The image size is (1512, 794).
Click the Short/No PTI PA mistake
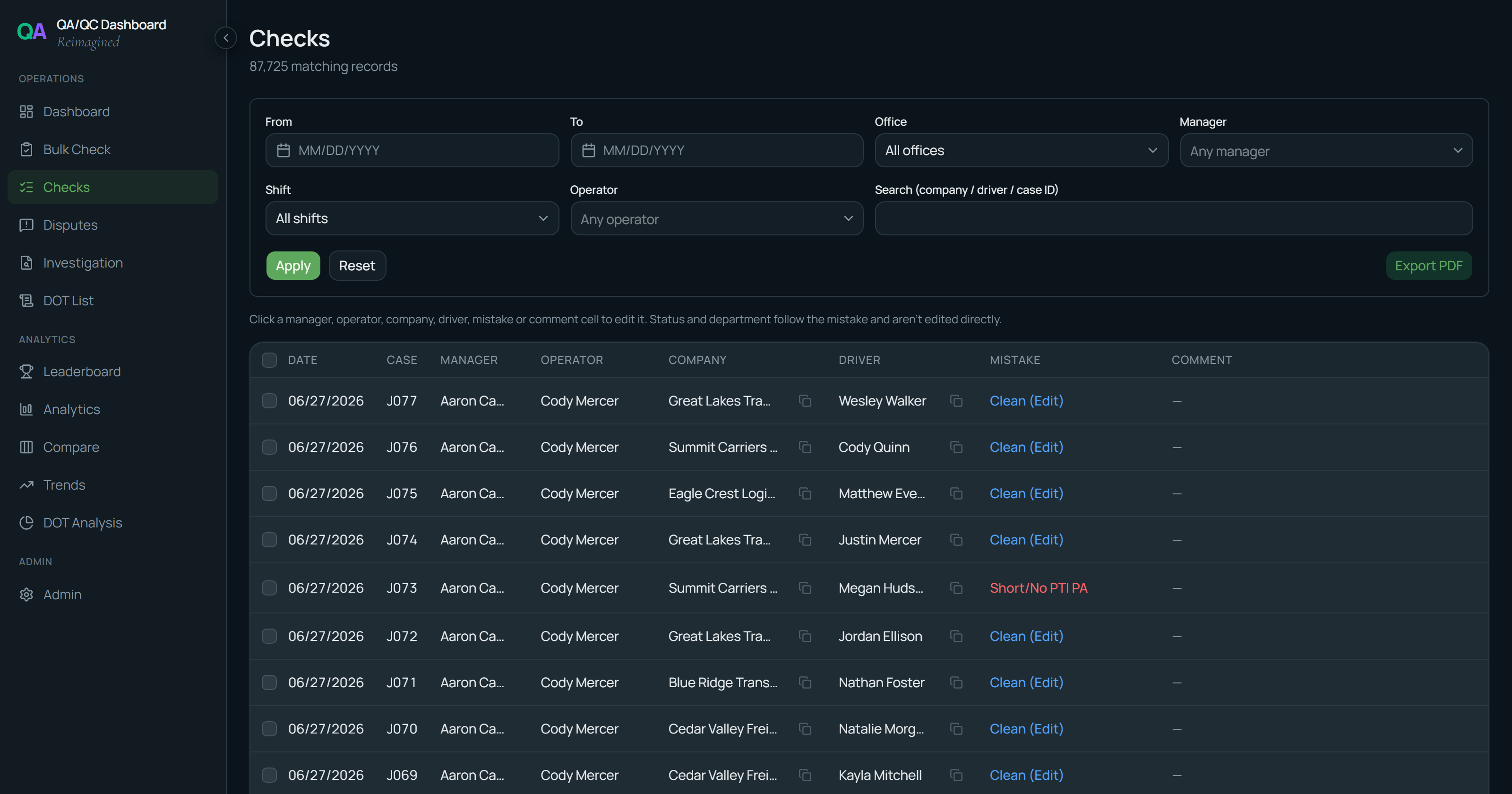pyautogui.click(x=1039, y=588)
